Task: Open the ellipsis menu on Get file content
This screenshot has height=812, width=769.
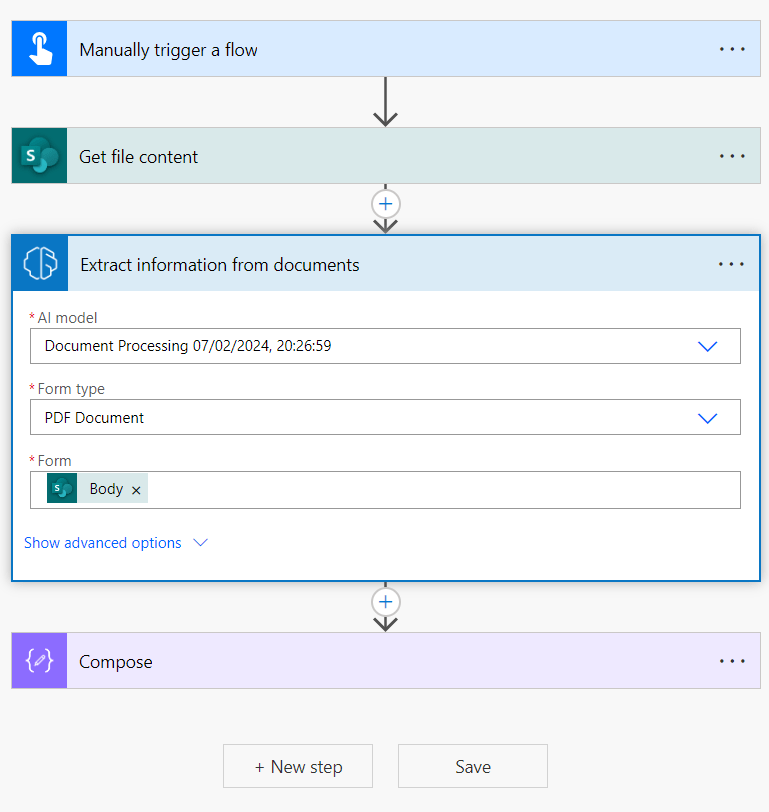Action: point(732,155)
